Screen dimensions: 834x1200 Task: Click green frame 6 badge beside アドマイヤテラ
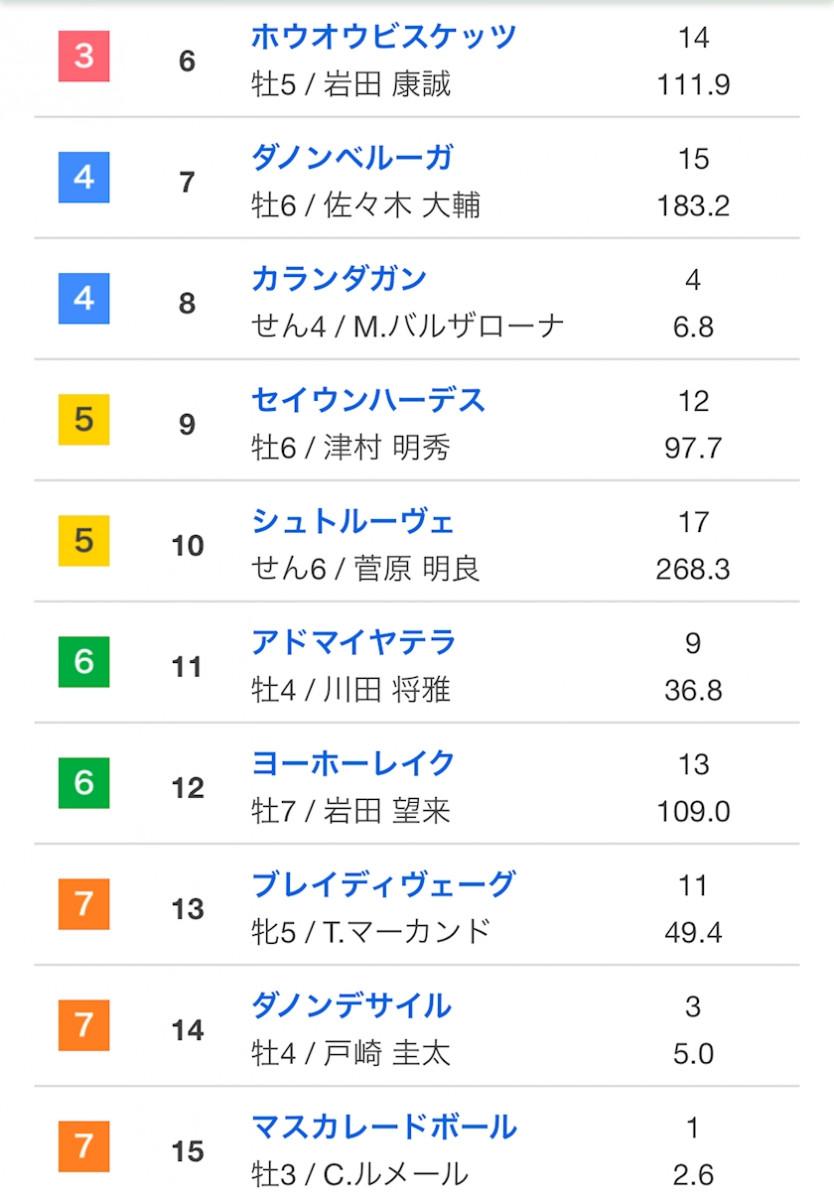coord(84,662)
